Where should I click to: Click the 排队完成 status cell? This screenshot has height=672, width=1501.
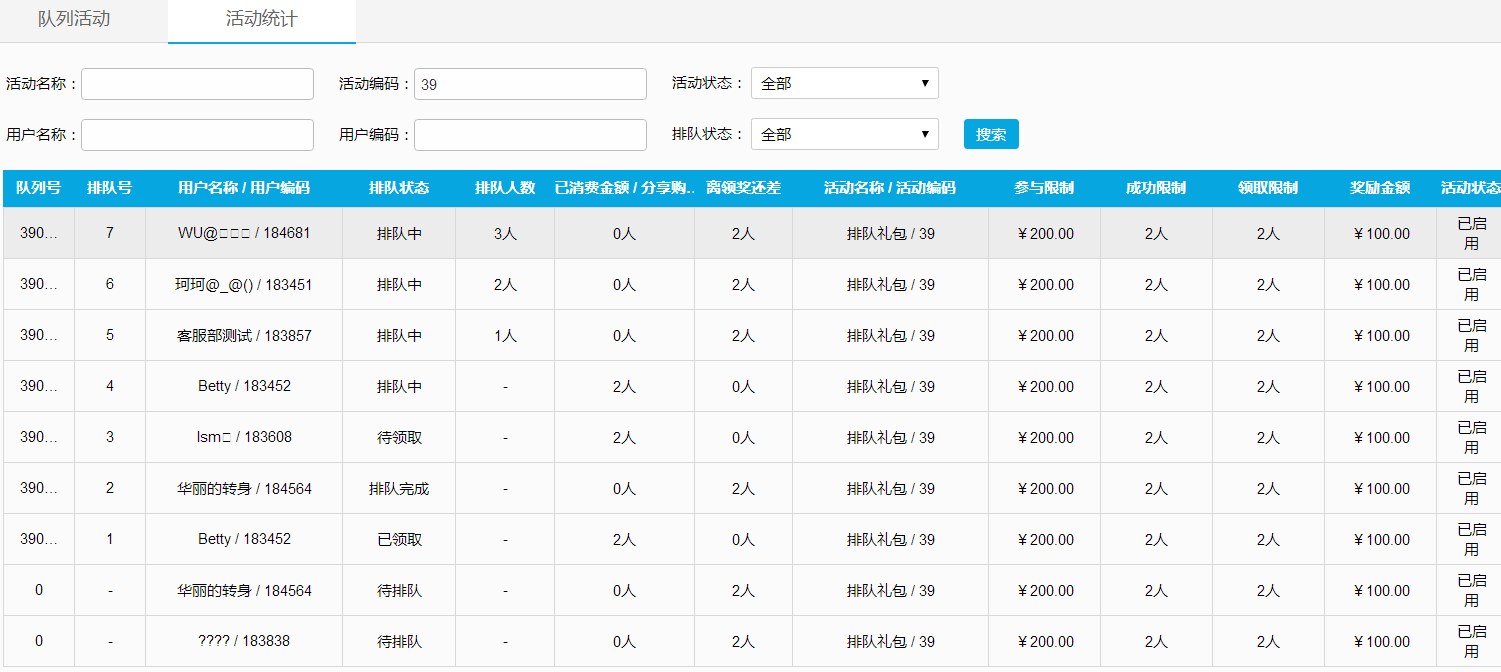399,489
